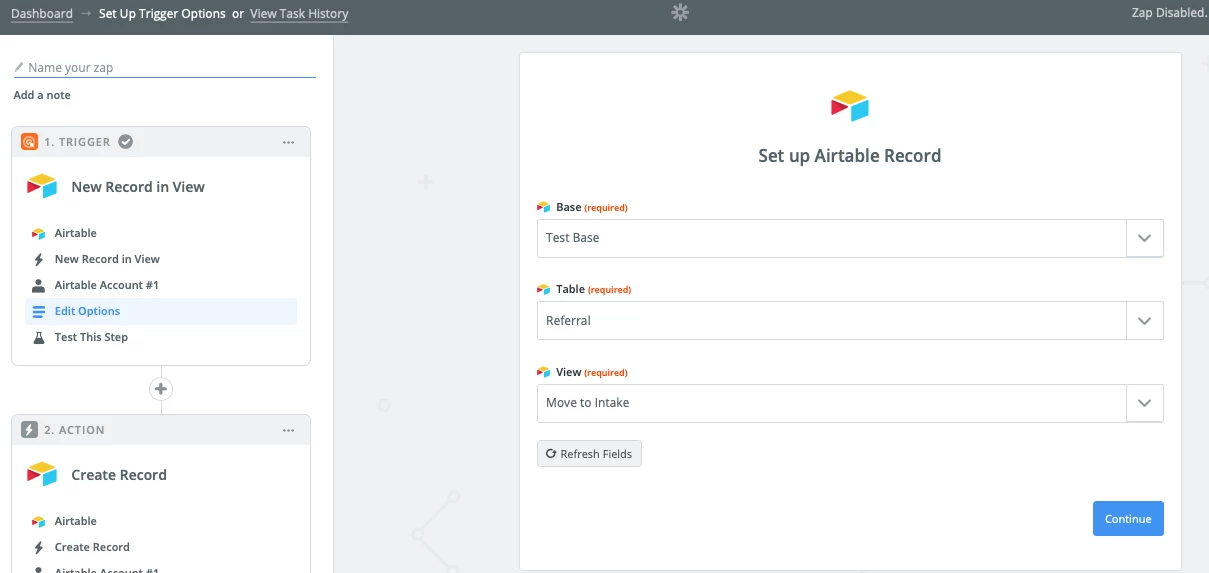Click the orange trigger step icon

point(30,142)
